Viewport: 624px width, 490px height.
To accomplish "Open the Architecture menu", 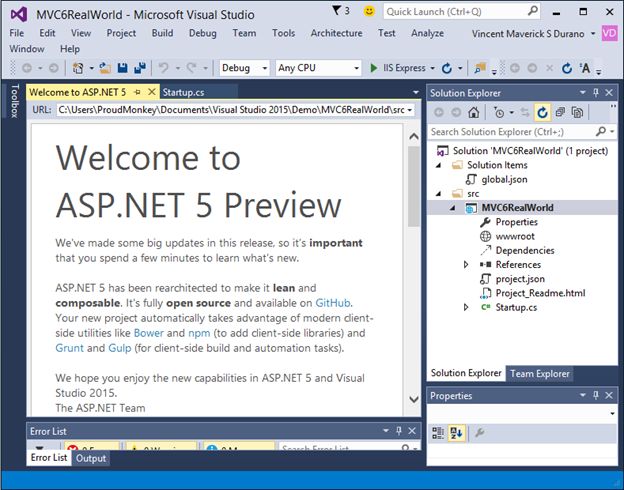I will tap(336, 33).
